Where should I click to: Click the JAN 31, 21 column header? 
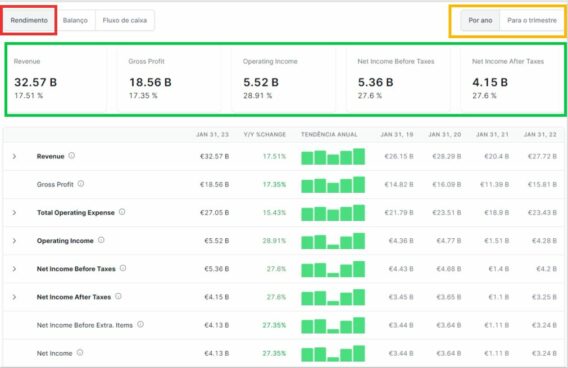click(493, 134)
